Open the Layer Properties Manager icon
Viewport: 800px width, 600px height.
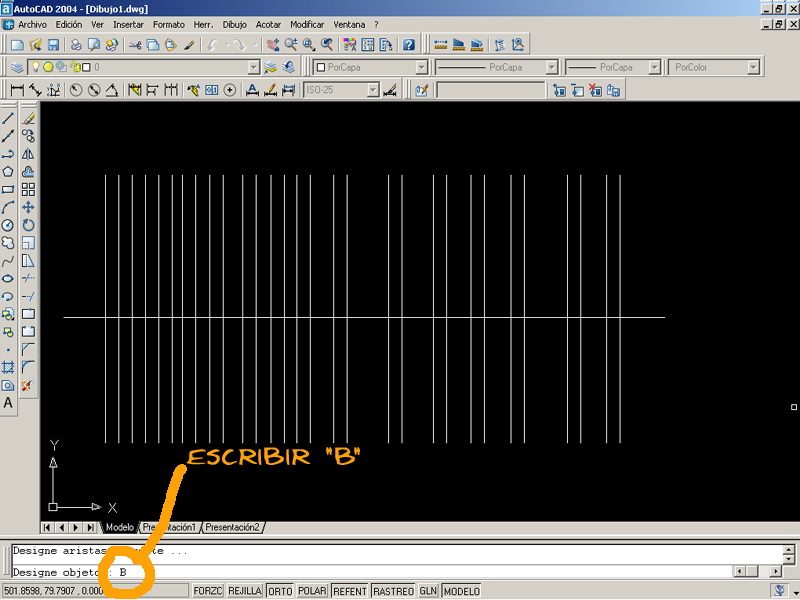point(17,67)
